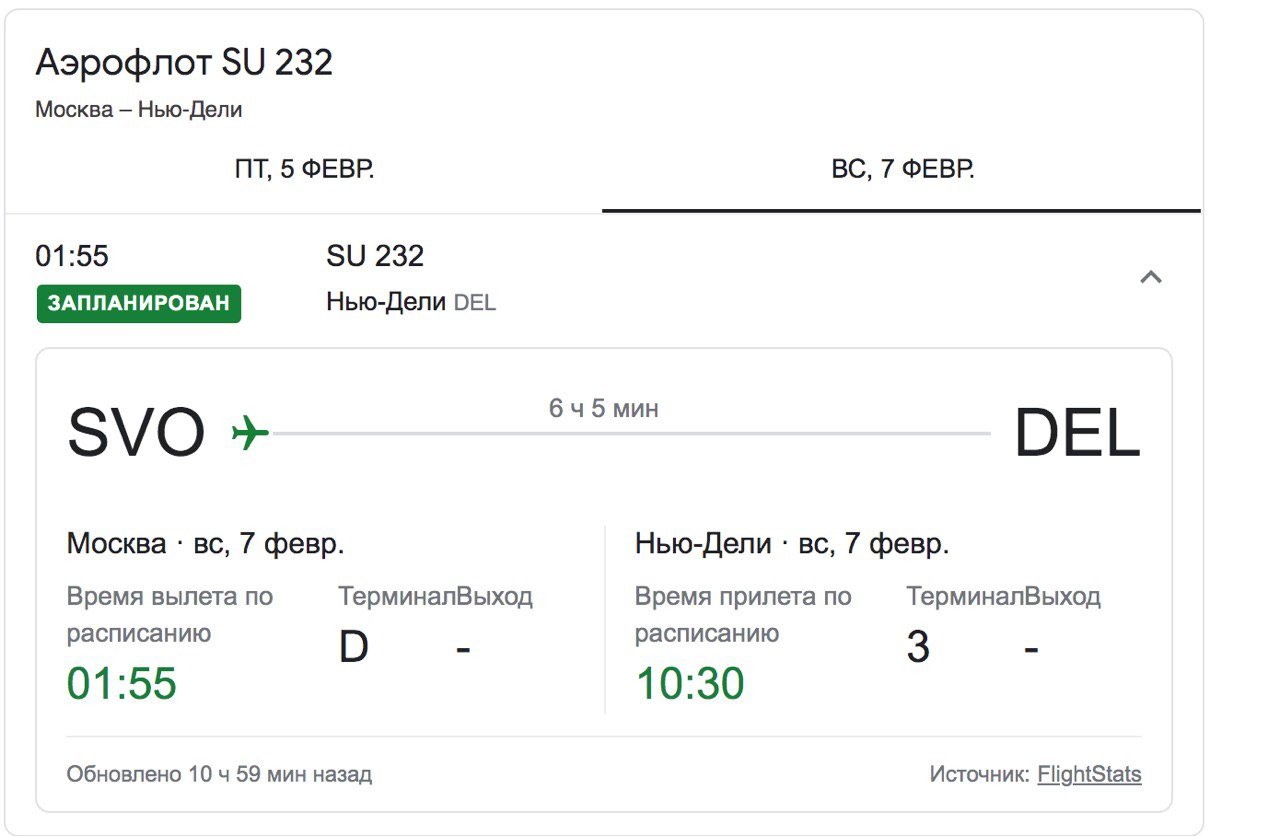This screenshot has height=836, width=1280.
Task: Open the FlightStats source link
Action: click(1089, 774)
